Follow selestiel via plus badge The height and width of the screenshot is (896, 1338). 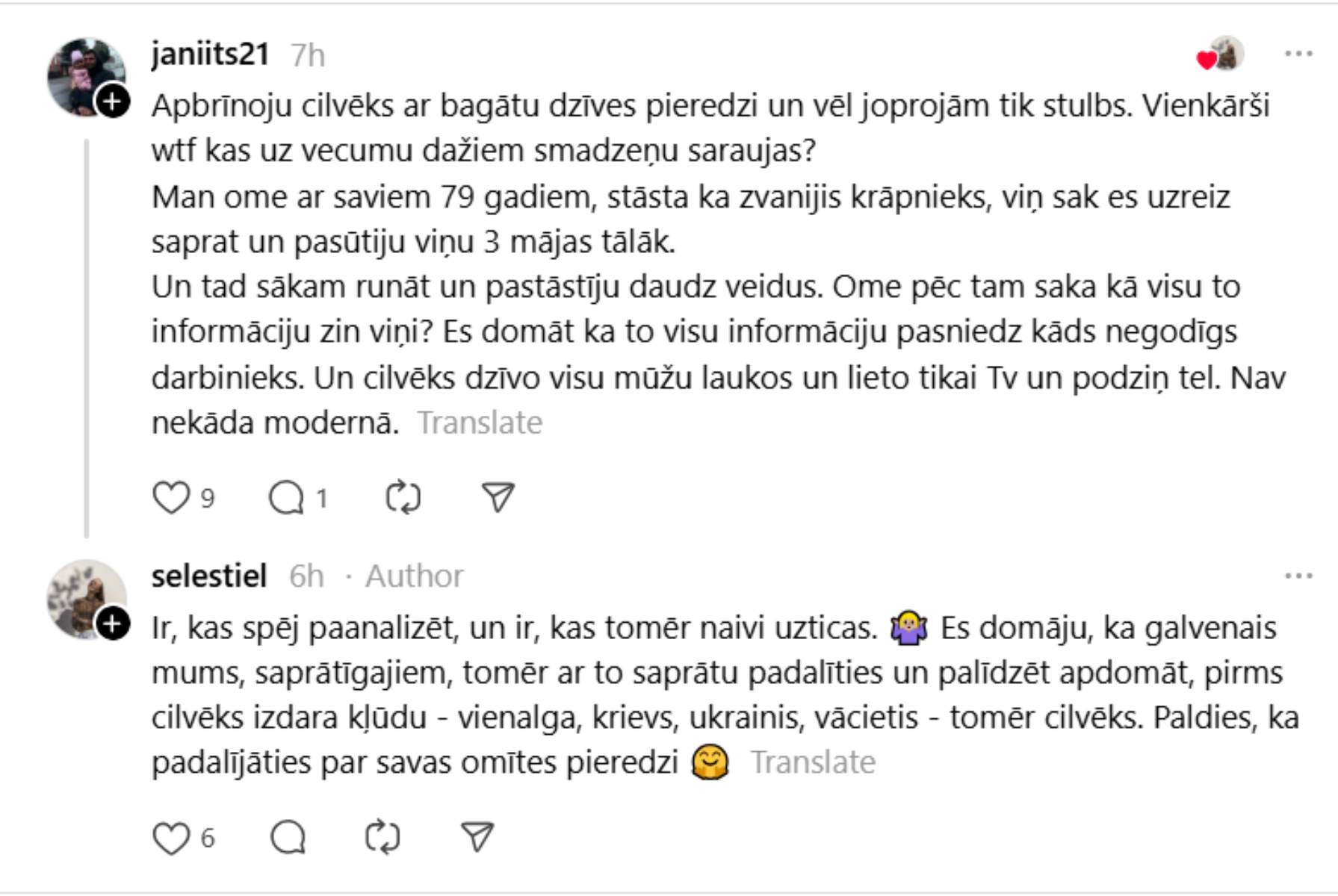click(x=113, y=623)
